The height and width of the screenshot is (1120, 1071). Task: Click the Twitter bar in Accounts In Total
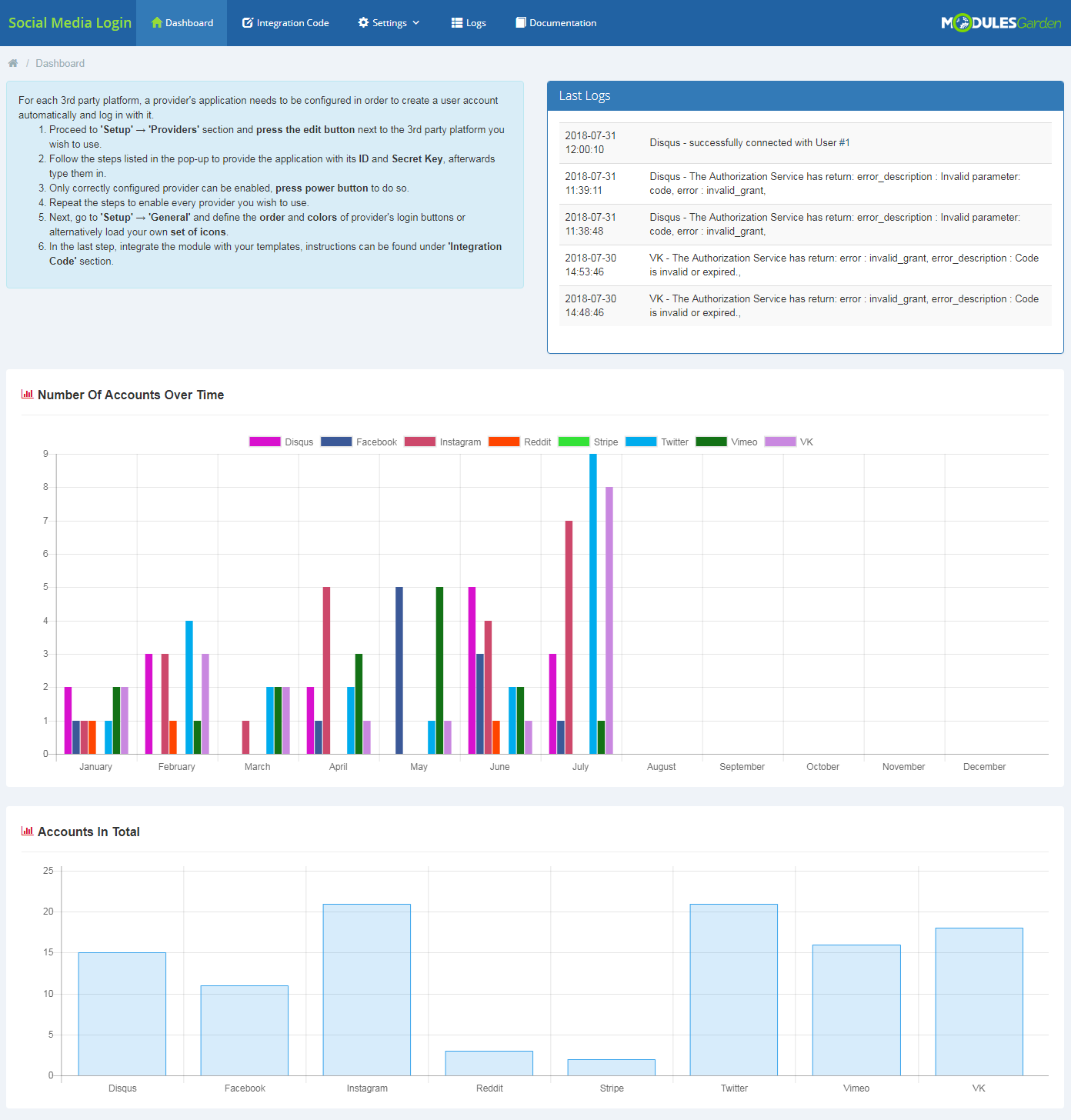click(734, 989)
